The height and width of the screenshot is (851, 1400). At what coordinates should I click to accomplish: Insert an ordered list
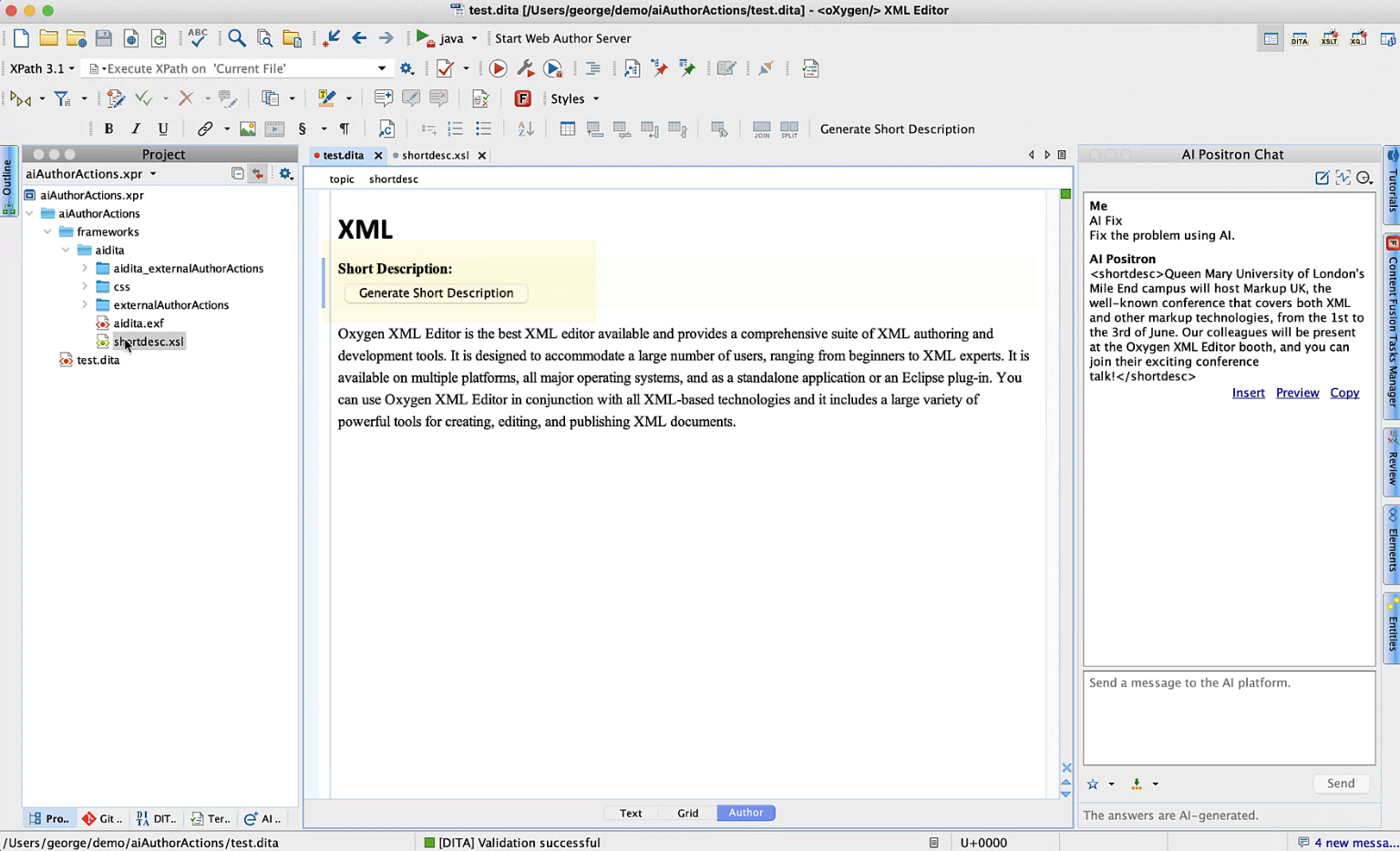tap(456, 128)
